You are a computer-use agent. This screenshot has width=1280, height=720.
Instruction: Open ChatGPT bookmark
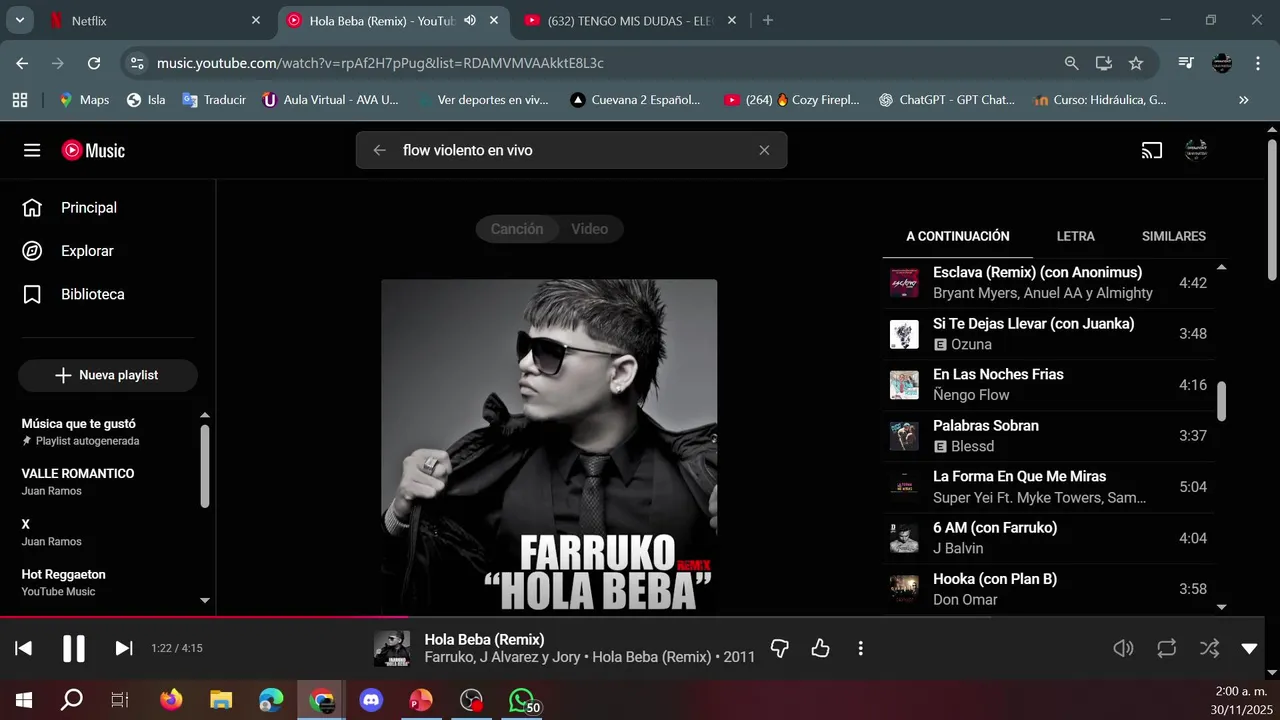tap(946, 100)
